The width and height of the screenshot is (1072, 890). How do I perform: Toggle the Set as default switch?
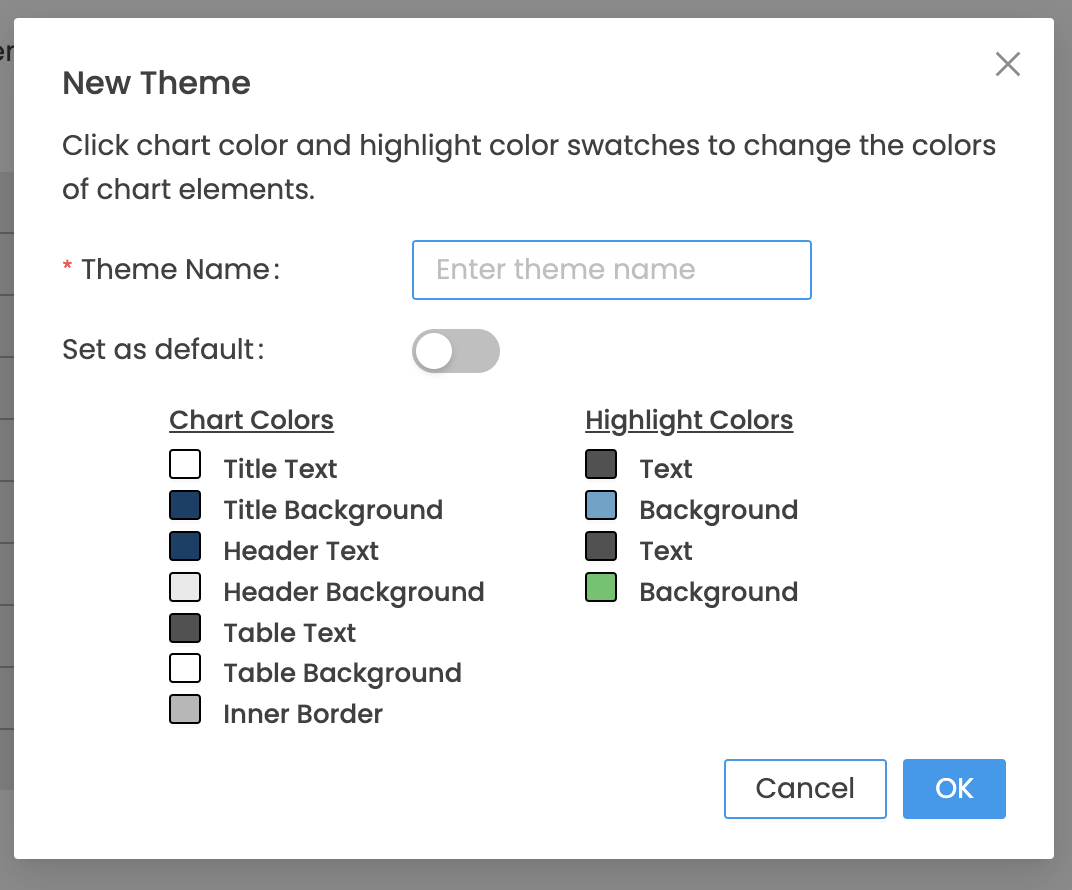point(455,351)
